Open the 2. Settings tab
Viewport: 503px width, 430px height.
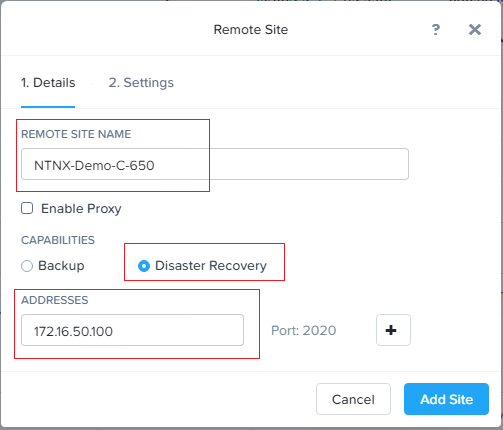pyautogui.click(x=141, y=83)
